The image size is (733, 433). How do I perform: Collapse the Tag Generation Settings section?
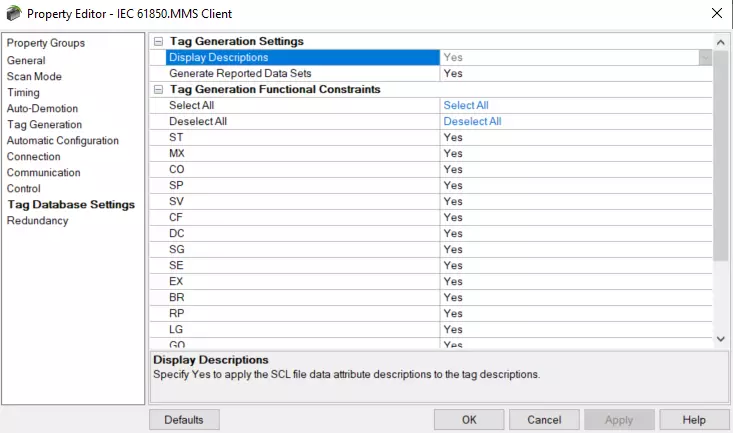[x=158, y=41]
